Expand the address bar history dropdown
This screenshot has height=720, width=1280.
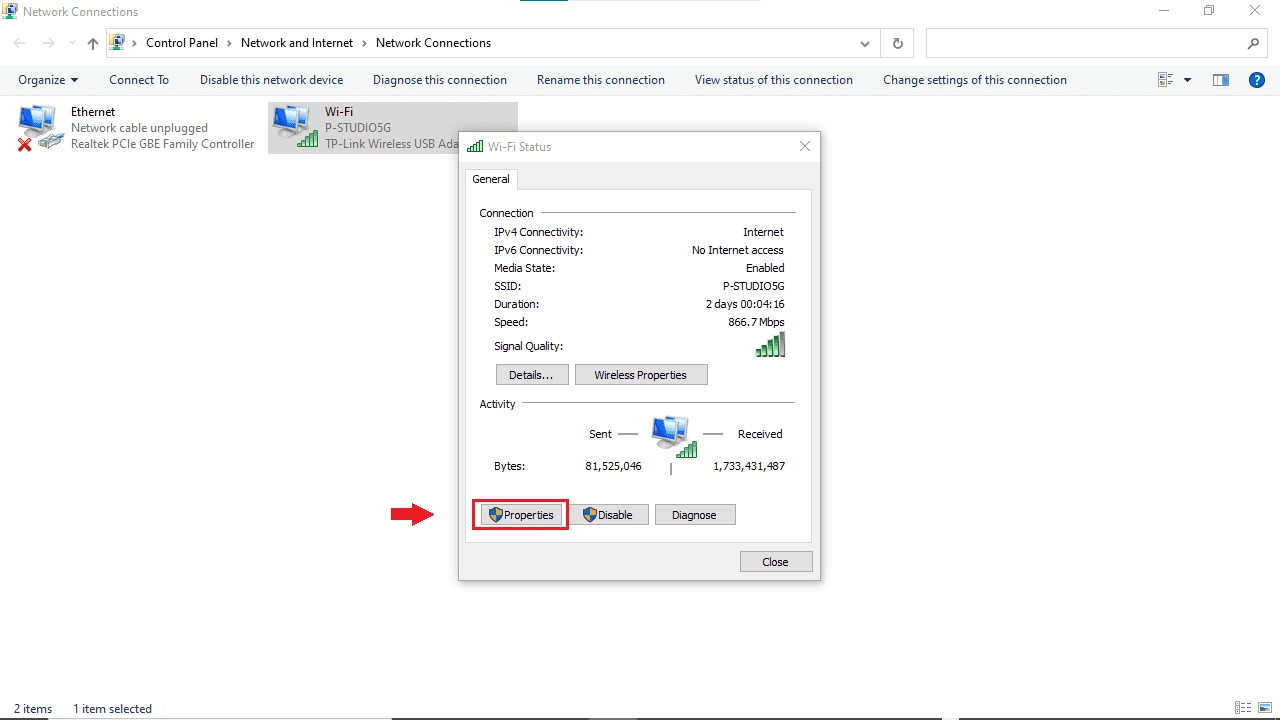click(865, 43)
